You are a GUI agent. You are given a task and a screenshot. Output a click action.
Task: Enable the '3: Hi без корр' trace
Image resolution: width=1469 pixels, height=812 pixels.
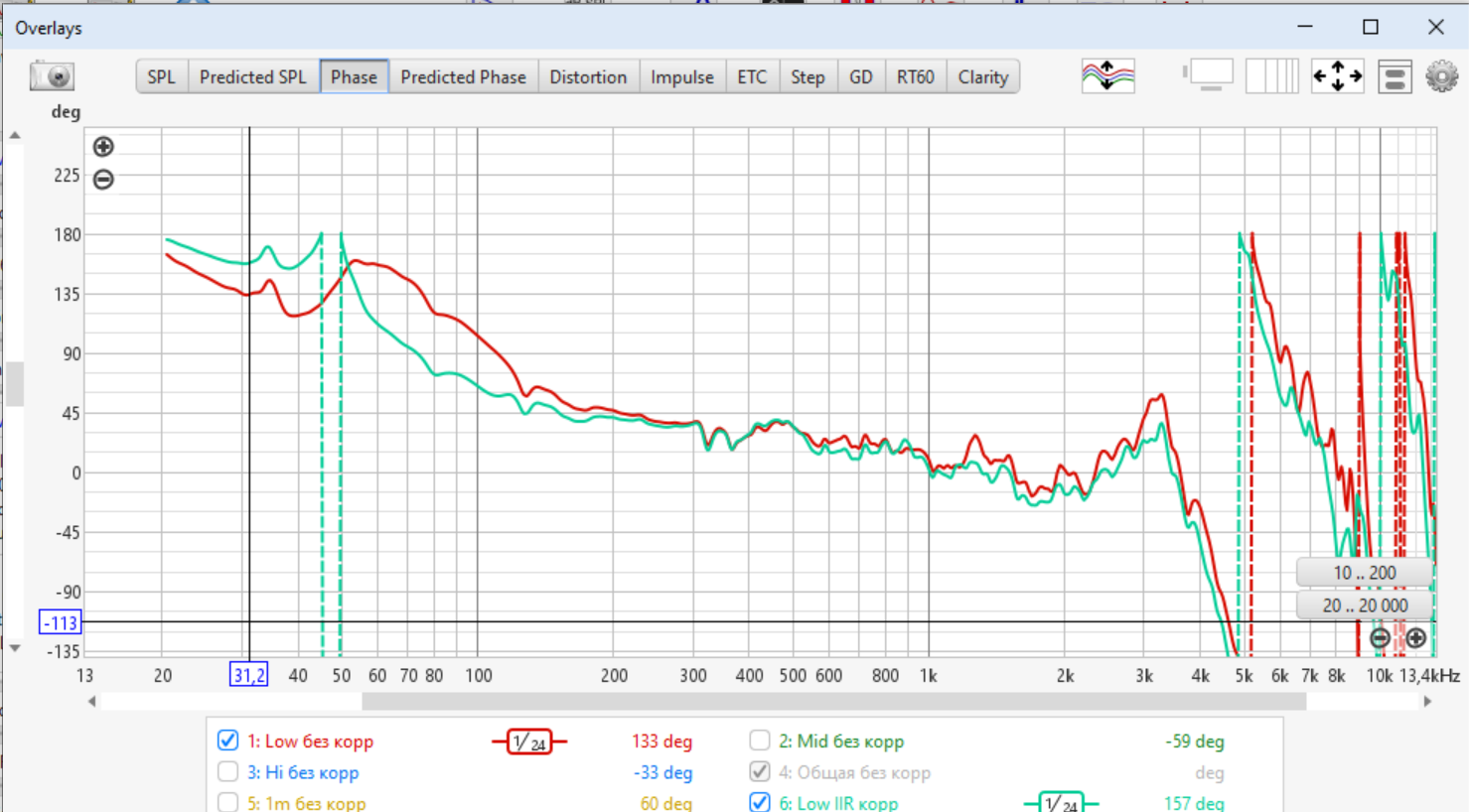tap(228, 772)
